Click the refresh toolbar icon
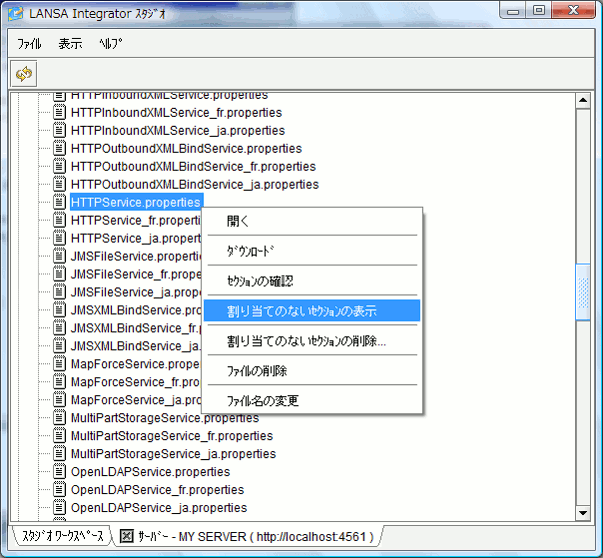603x558 pixels. point(23,73)
